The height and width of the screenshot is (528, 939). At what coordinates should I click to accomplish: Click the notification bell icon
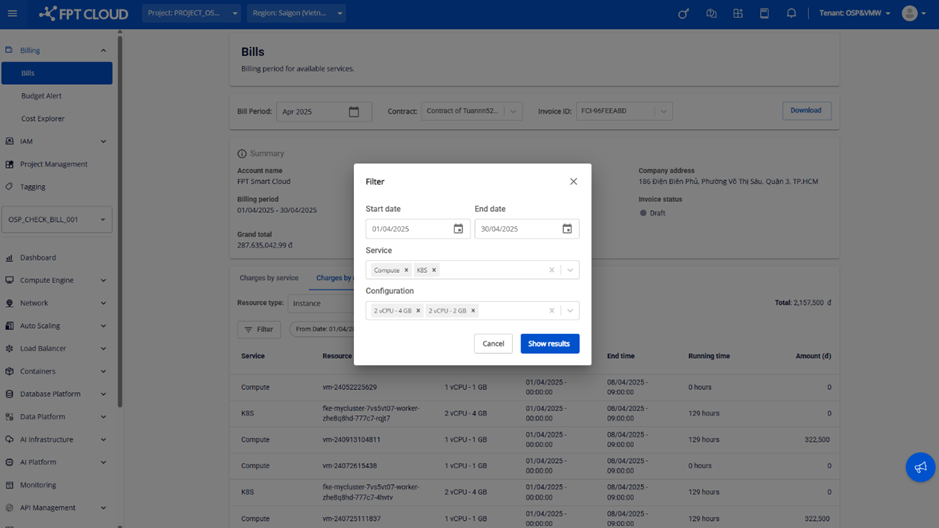point(791,14)
